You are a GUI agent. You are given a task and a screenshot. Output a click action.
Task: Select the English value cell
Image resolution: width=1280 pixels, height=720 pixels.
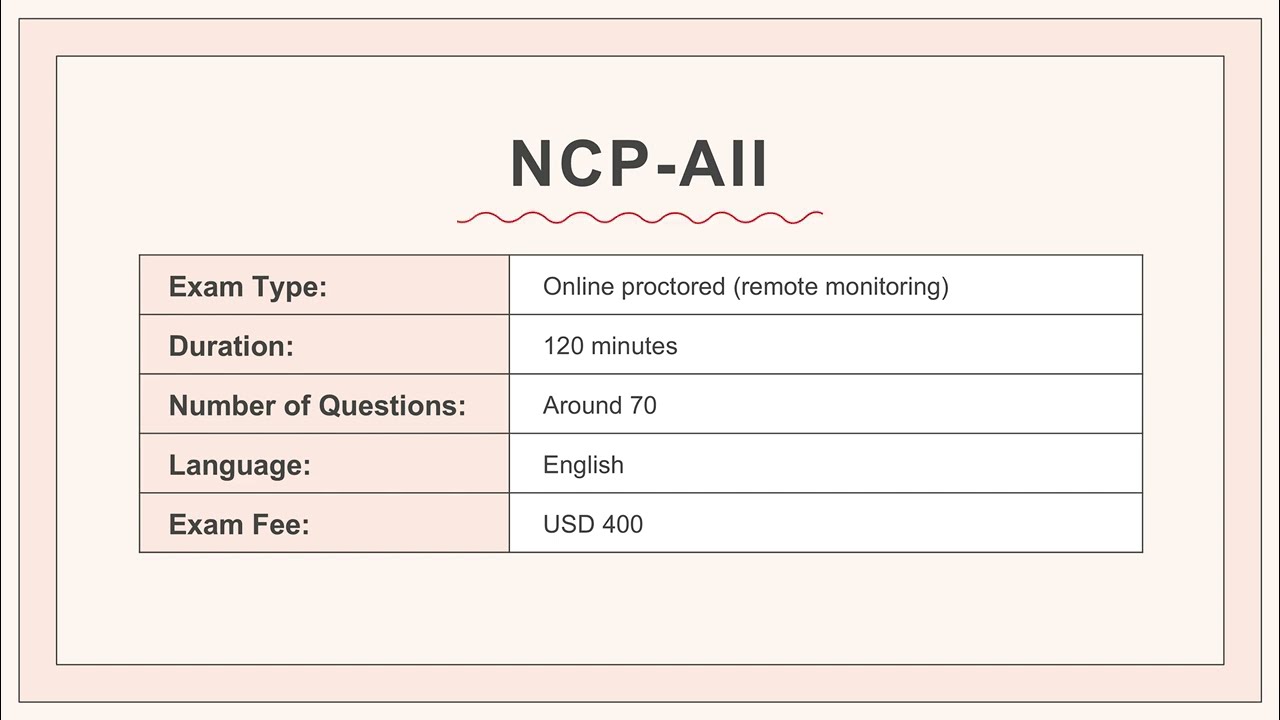(826, 463)
